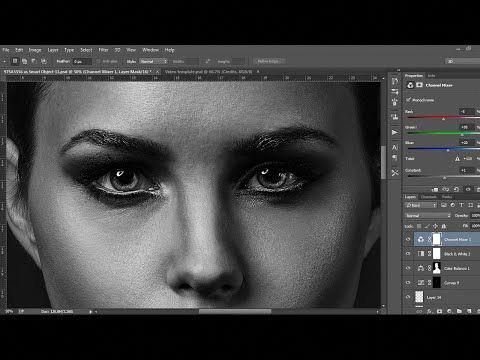Open the Style dropdown in options bar

153,61
